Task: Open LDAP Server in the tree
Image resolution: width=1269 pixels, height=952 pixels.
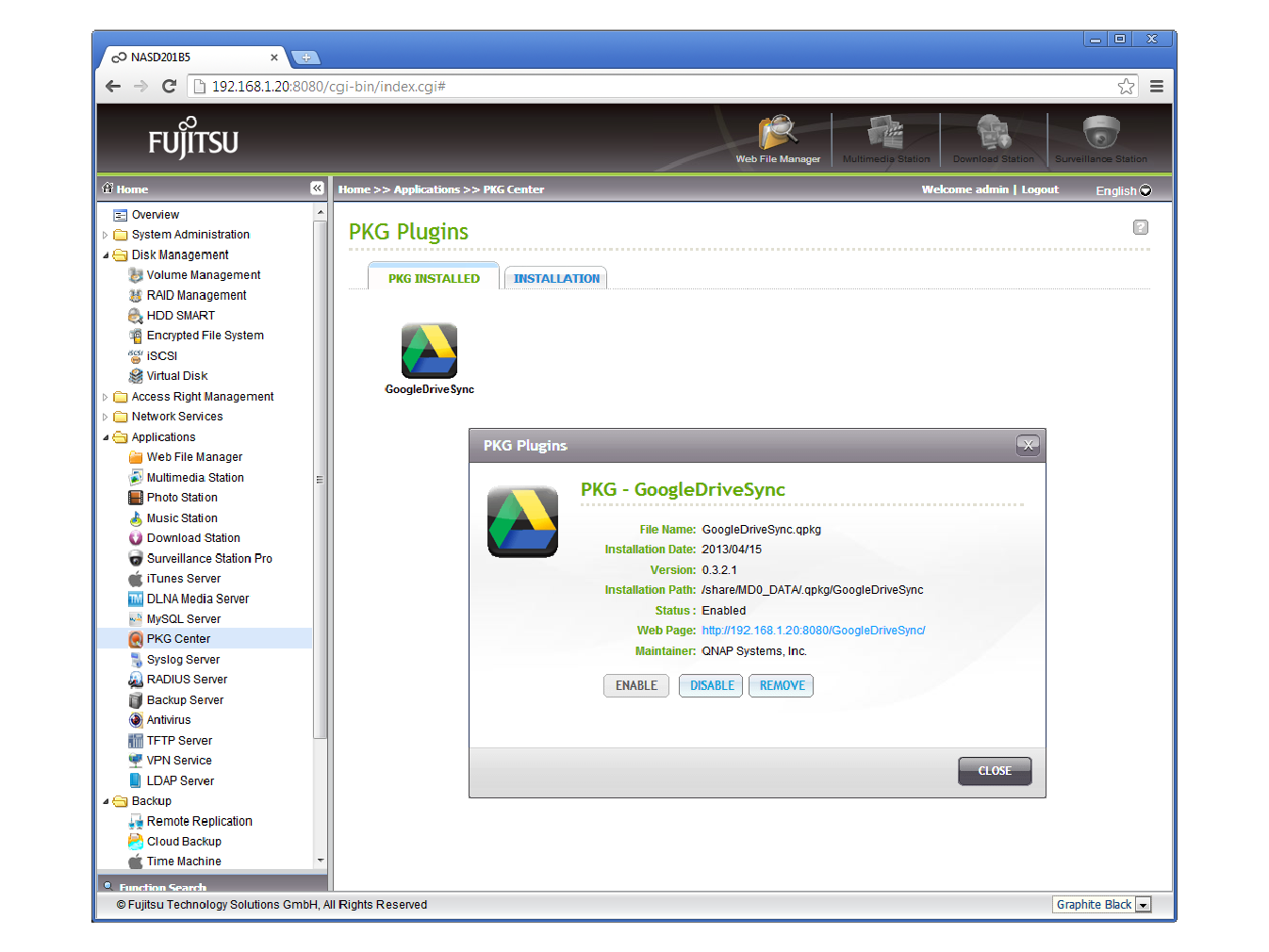Action: point(180,781)
